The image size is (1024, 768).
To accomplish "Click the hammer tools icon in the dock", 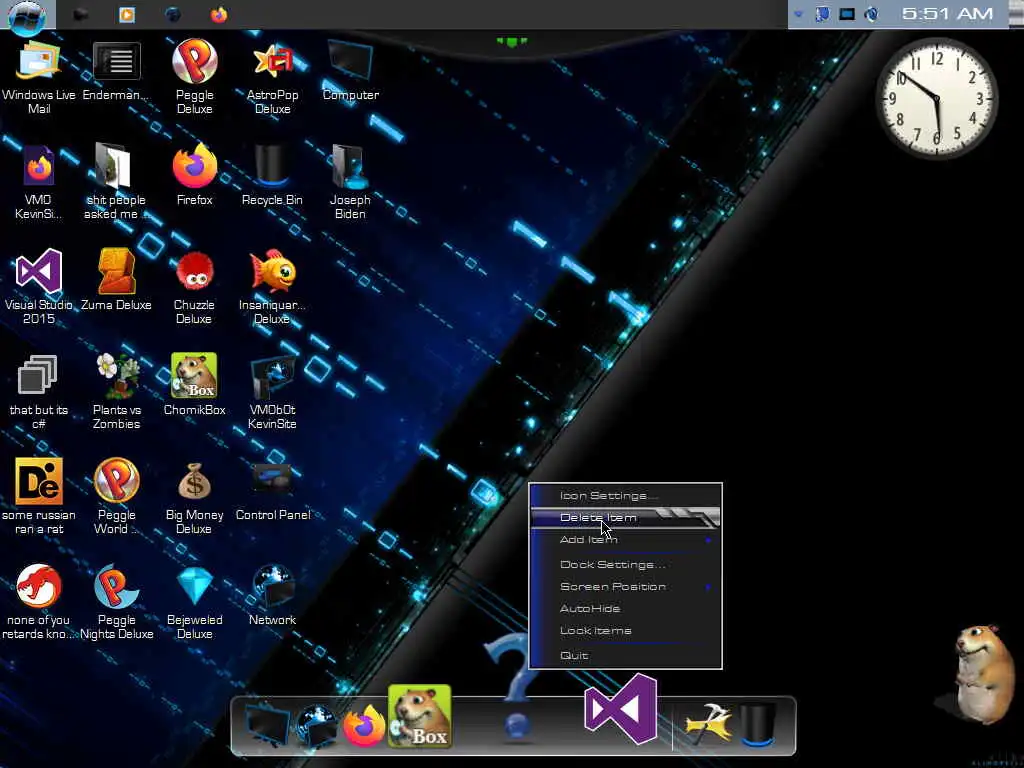I will [x=708, y=724].
